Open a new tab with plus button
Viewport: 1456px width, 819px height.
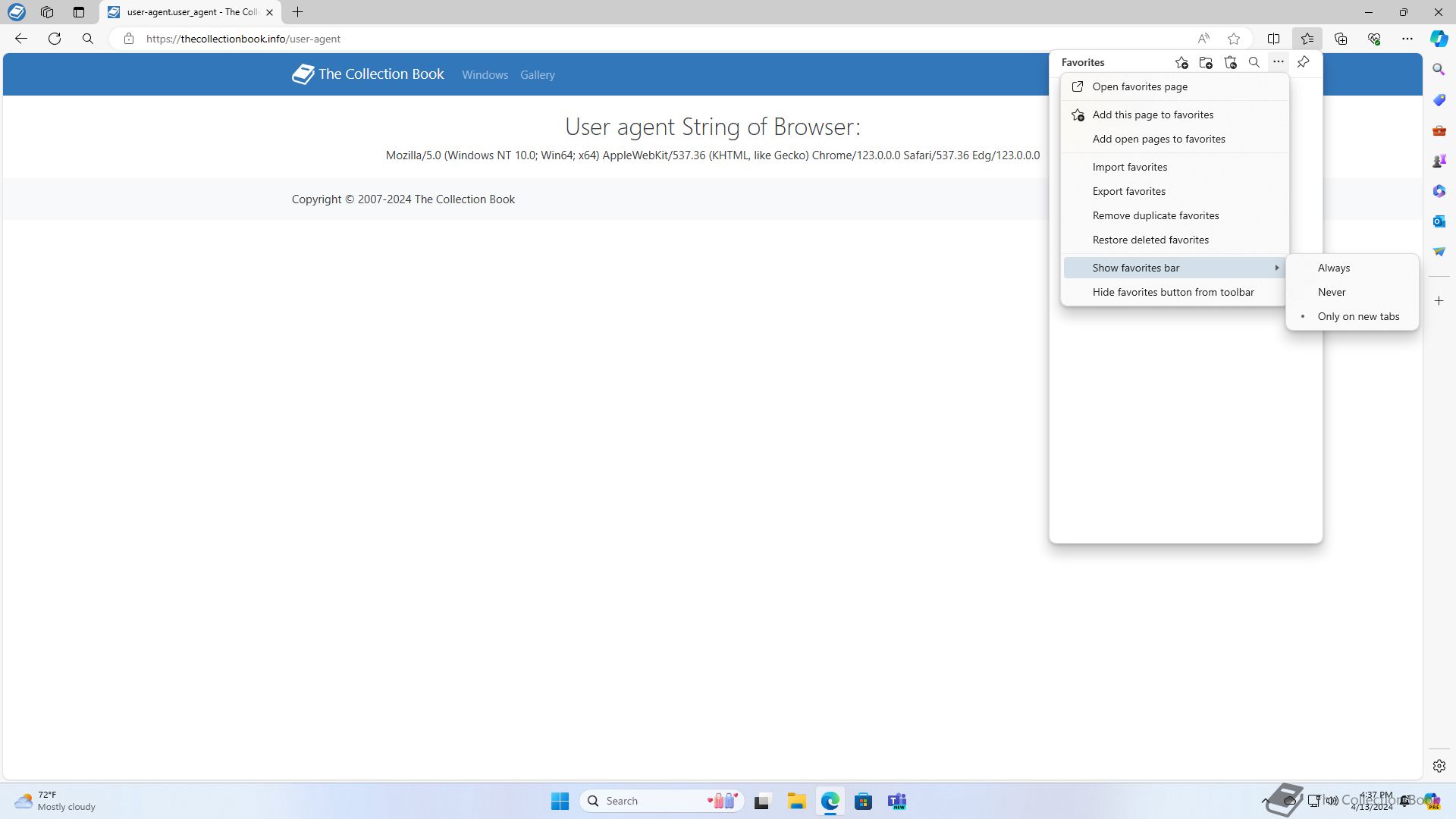point(298,12)
